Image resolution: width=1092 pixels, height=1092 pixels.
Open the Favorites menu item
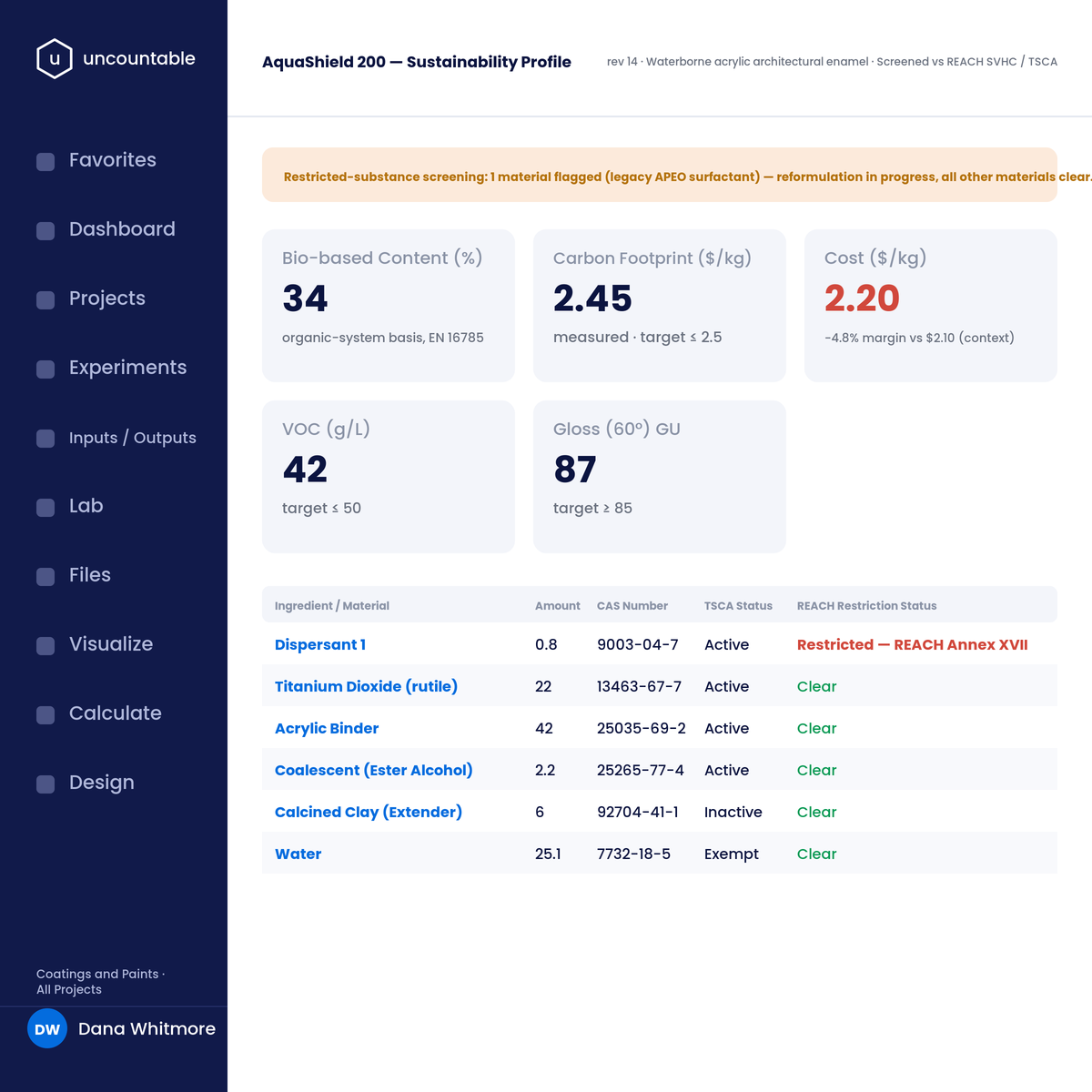coord(113,160)
